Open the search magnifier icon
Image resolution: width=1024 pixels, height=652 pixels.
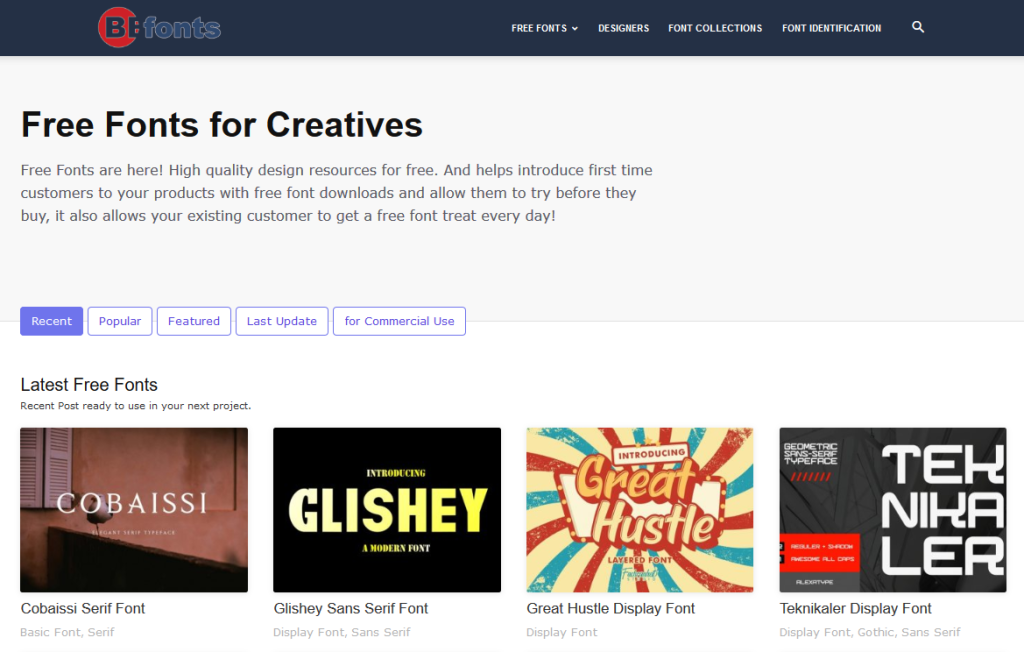click(918, 28)
